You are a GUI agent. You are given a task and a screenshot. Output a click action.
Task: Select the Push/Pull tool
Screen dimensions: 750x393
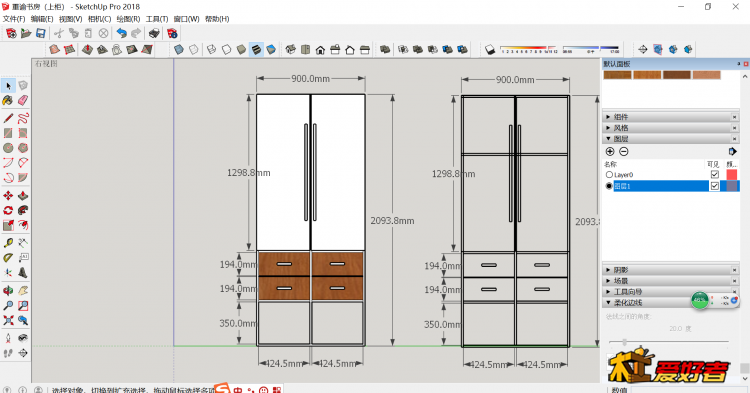(x=23, y=196)
